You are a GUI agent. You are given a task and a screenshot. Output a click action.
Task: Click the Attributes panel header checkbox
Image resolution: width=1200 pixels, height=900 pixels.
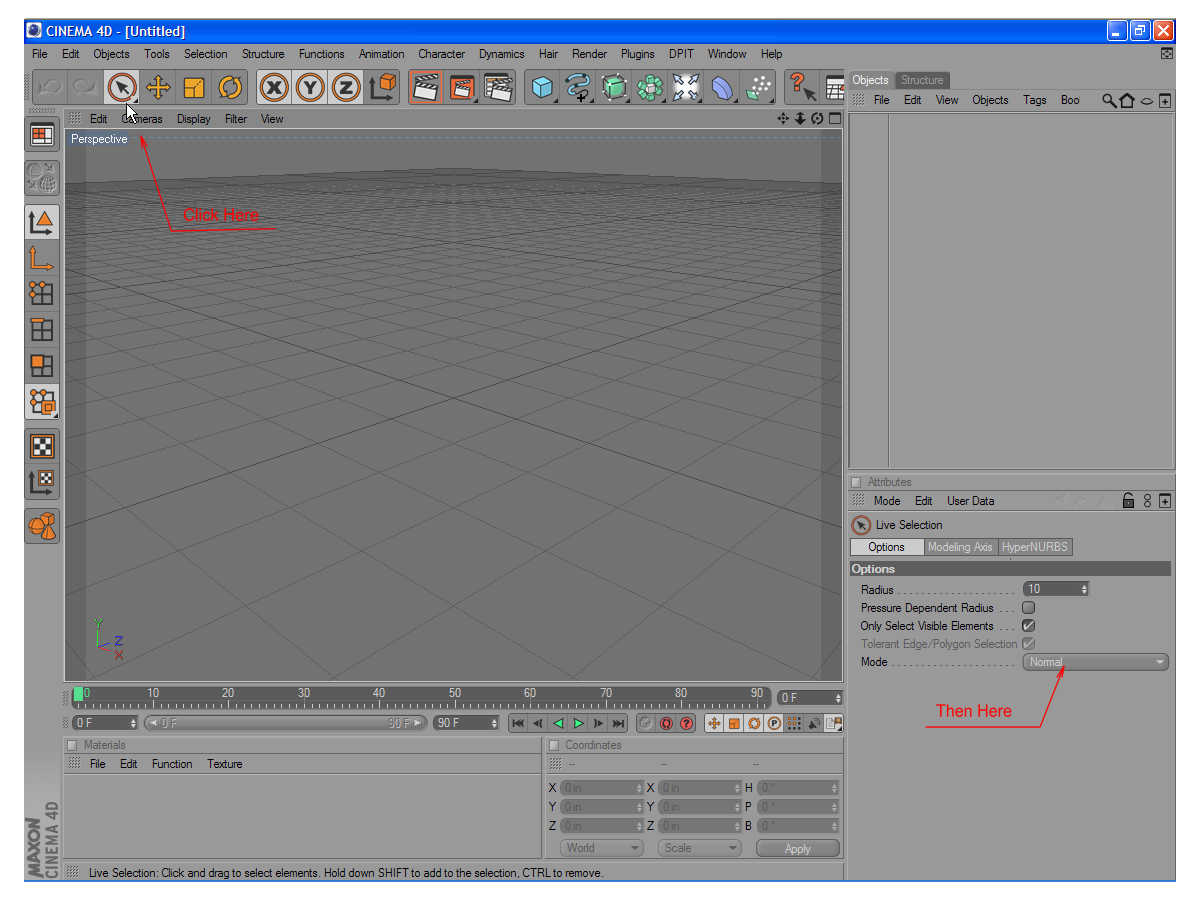pyautogui.click(x=856, y=482)
